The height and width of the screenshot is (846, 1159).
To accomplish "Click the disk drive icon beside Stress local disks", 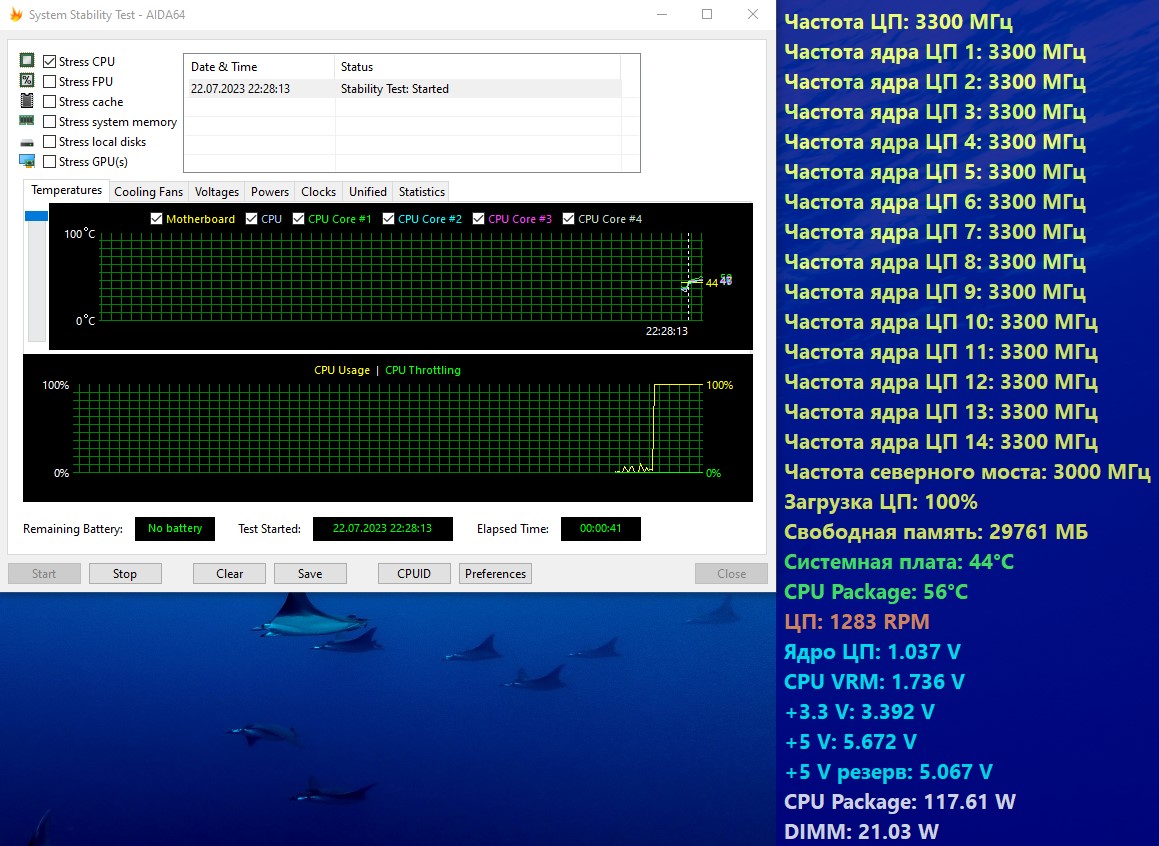I will pos(27,142).
